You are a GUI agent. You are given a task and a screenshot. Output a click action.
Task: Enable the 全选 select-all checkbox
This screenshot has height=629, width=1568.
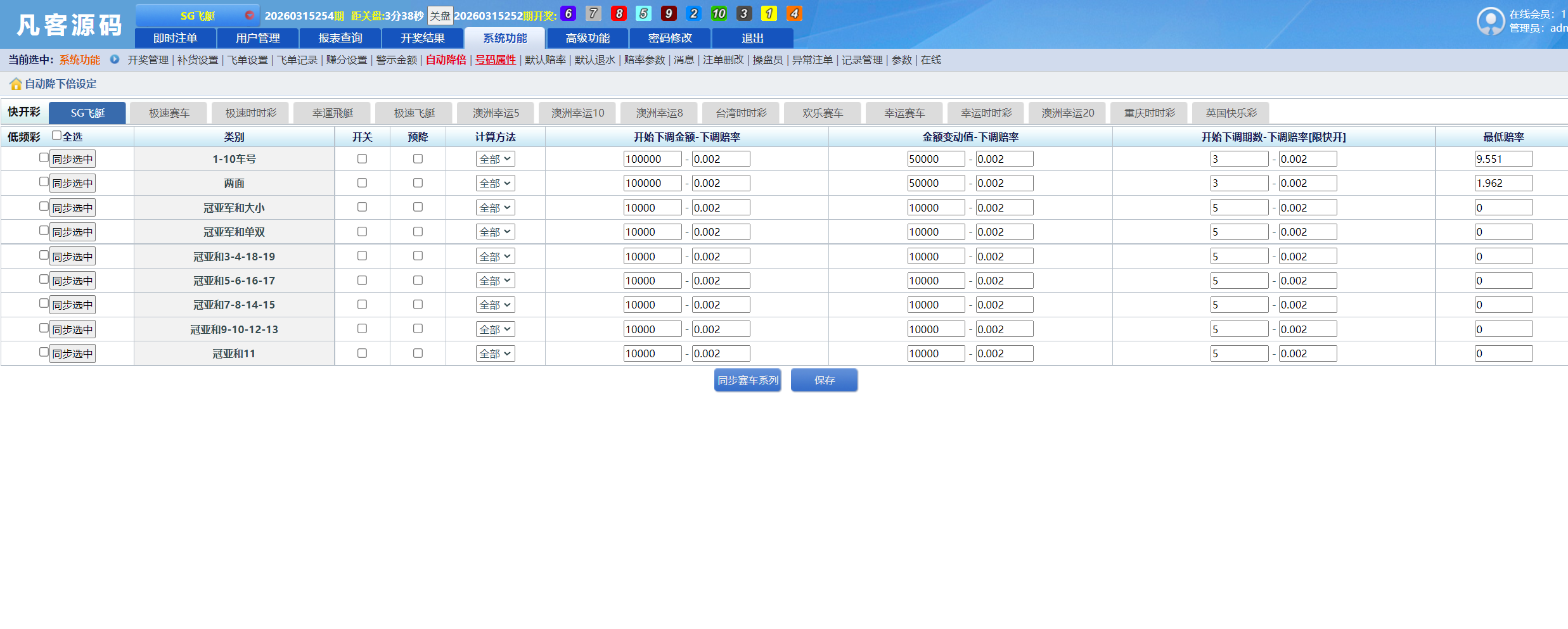point(56,135)
